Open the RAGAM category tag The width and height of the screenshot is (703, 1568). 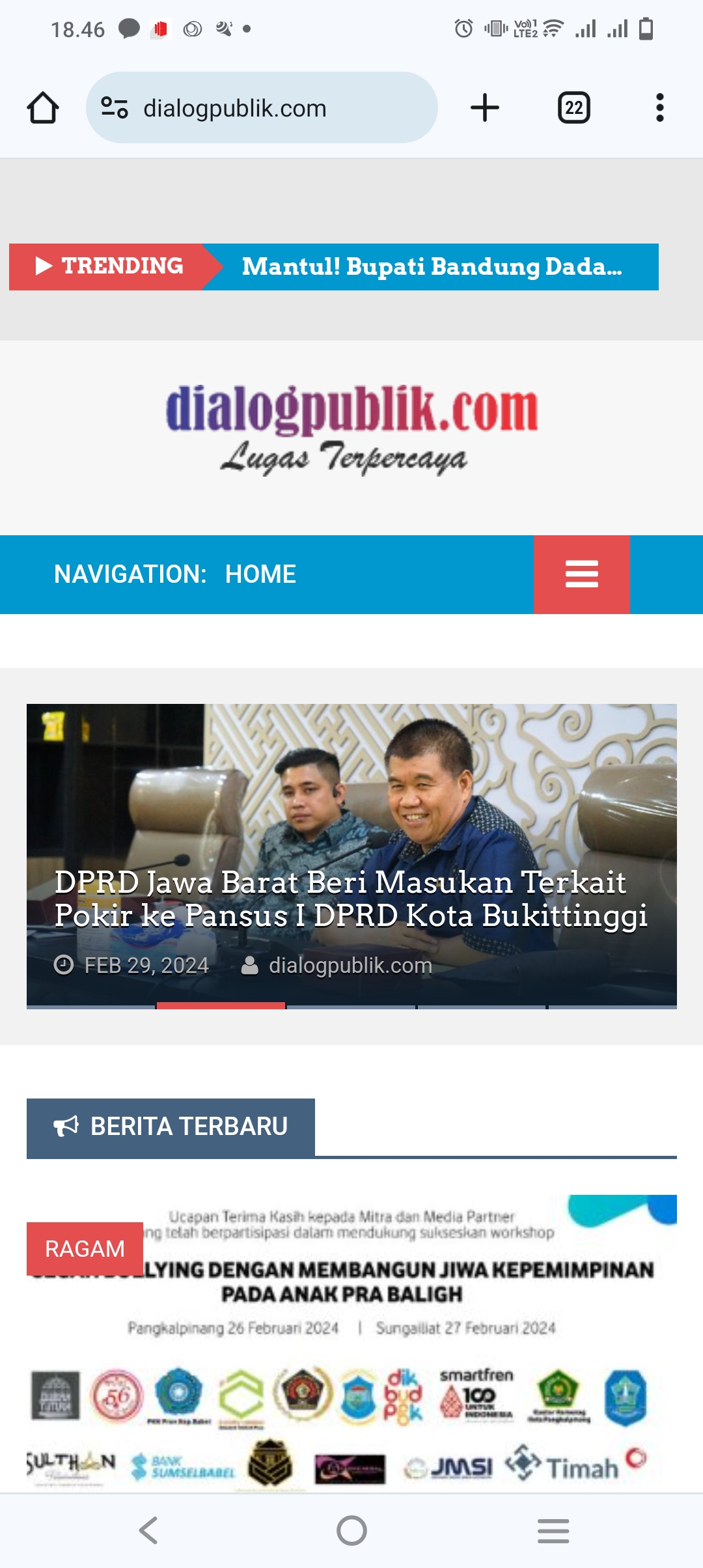point(85,1249)
